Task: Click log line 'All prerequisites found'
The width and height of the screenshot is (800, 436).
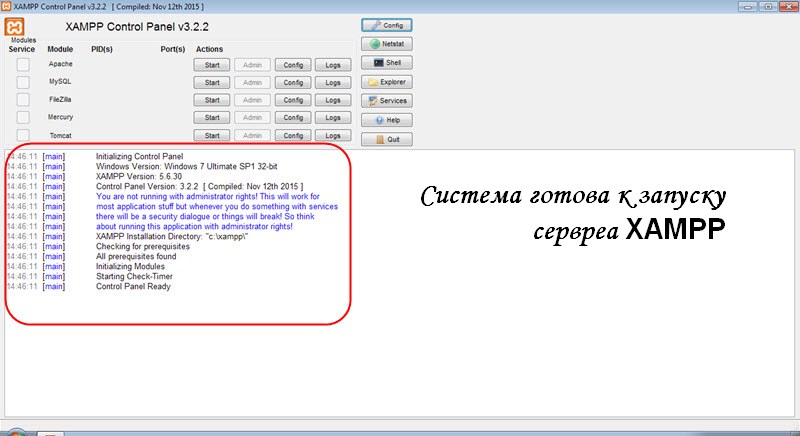Action: (136, 257)
